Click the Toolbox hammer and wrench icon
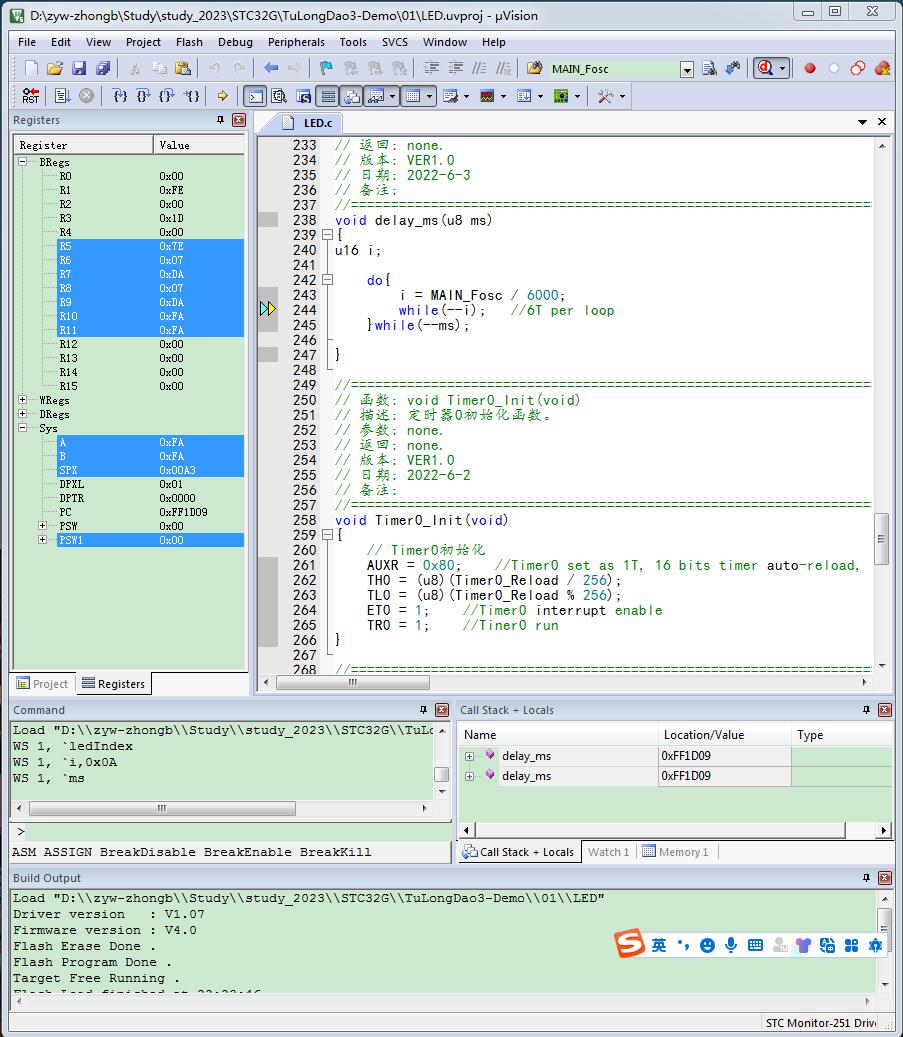903x1037 pixels. tap(605, 96)
